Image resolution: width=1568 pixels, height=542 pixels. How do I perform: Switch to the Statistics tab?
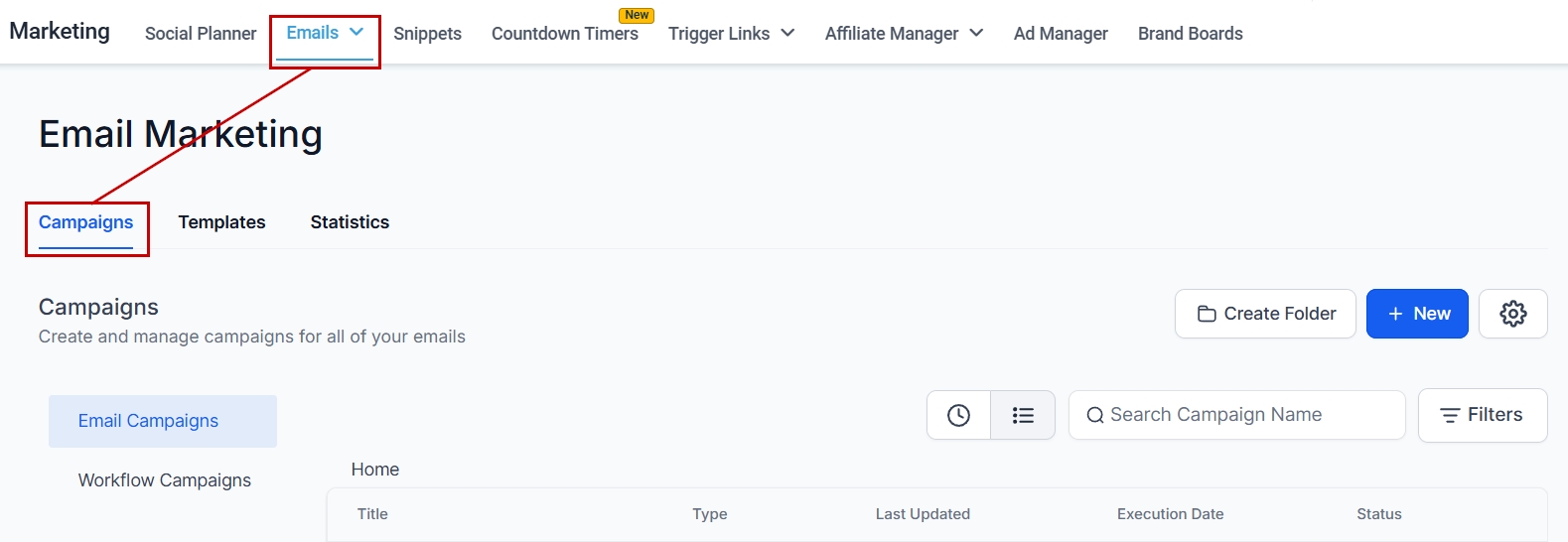pos(350,222)
